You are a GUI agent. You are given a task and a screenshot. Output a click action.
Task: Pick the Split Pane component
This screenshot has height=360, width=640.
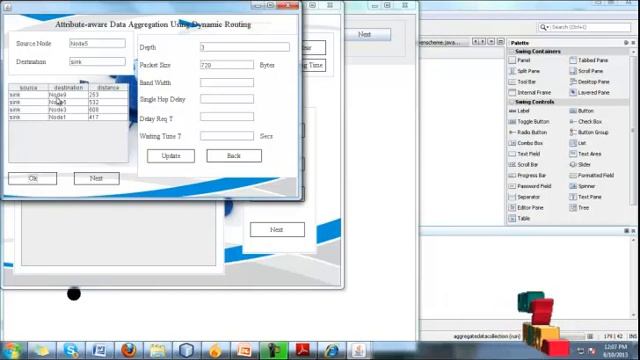click(524, 71)
